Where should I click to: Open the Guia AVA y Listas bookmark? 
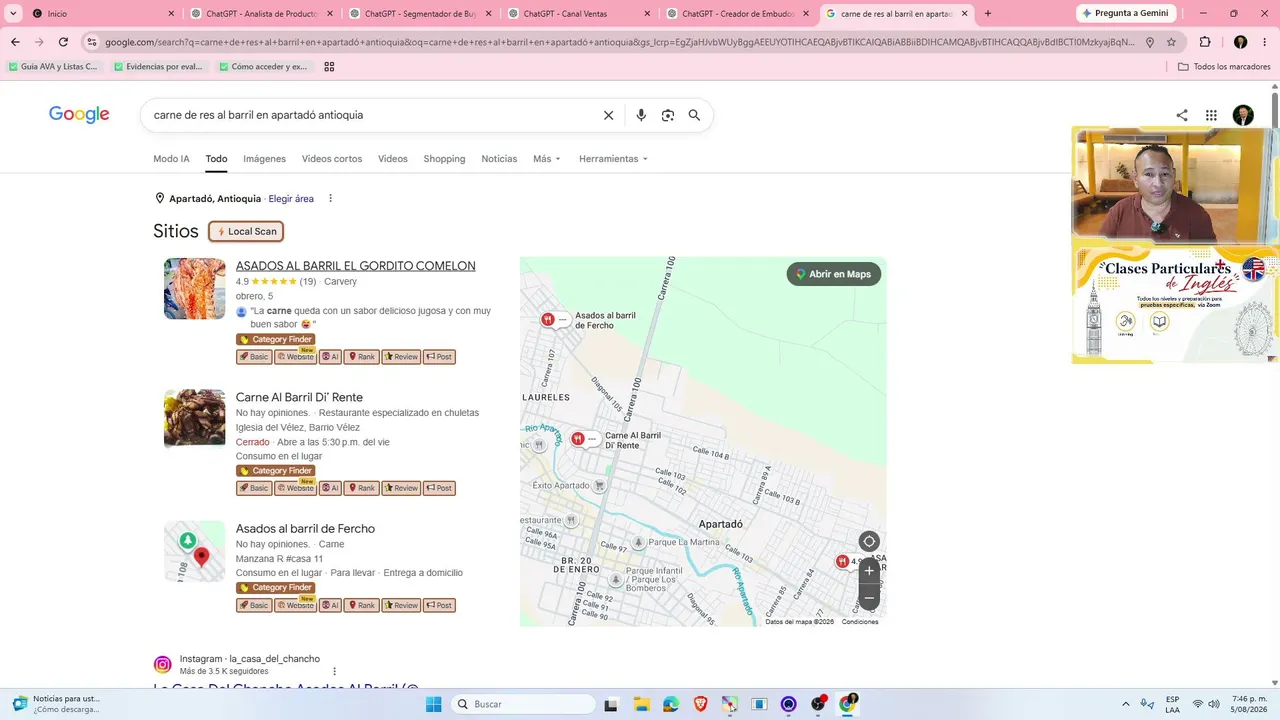54,67
